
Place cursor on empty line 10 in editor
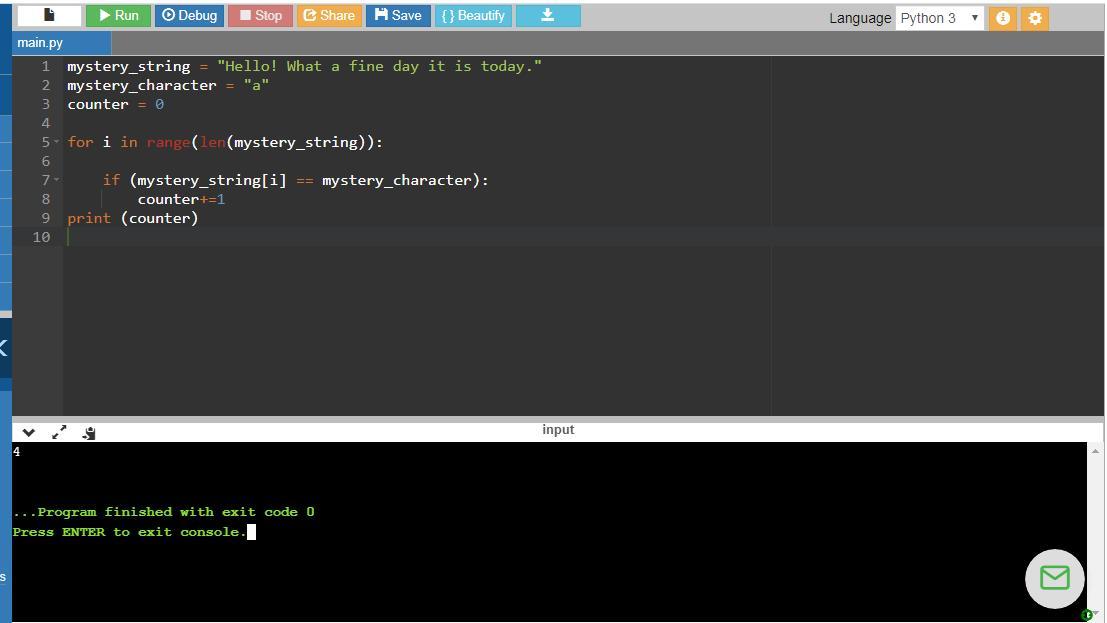pos(583,237)
